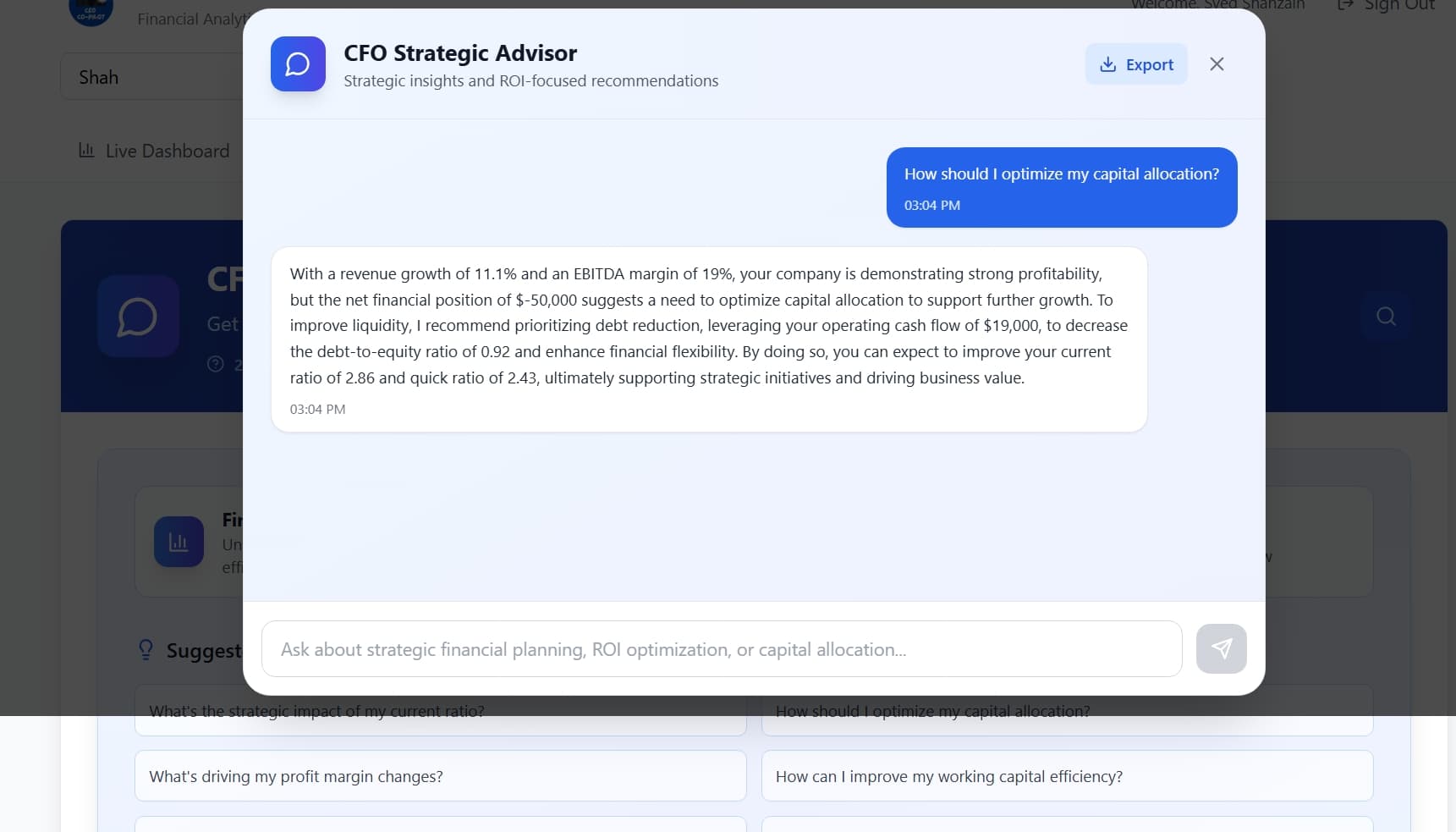The width and height of the screenshot is (1456, 832).
Task: Select 'What's driving my profit margin changes?' suggestion
Action: (441, 776)
